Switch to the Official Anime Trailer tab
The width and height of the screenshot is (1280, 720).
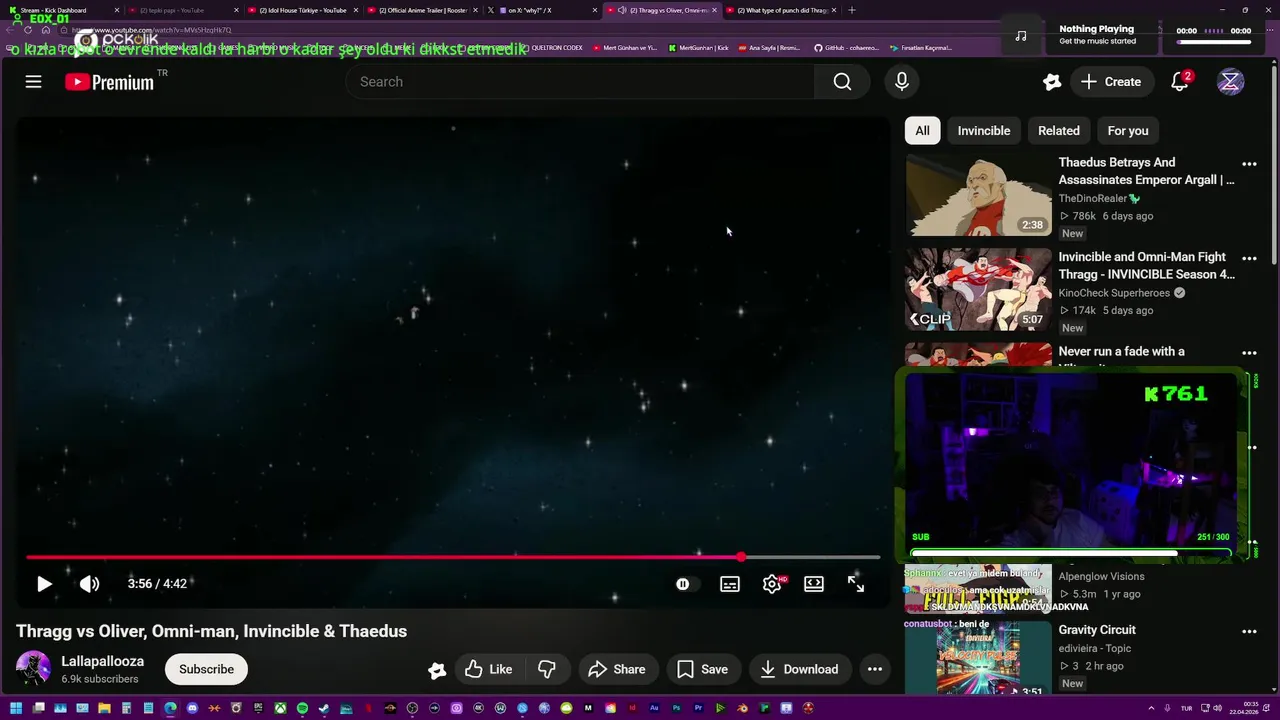(x=423, y=10)
